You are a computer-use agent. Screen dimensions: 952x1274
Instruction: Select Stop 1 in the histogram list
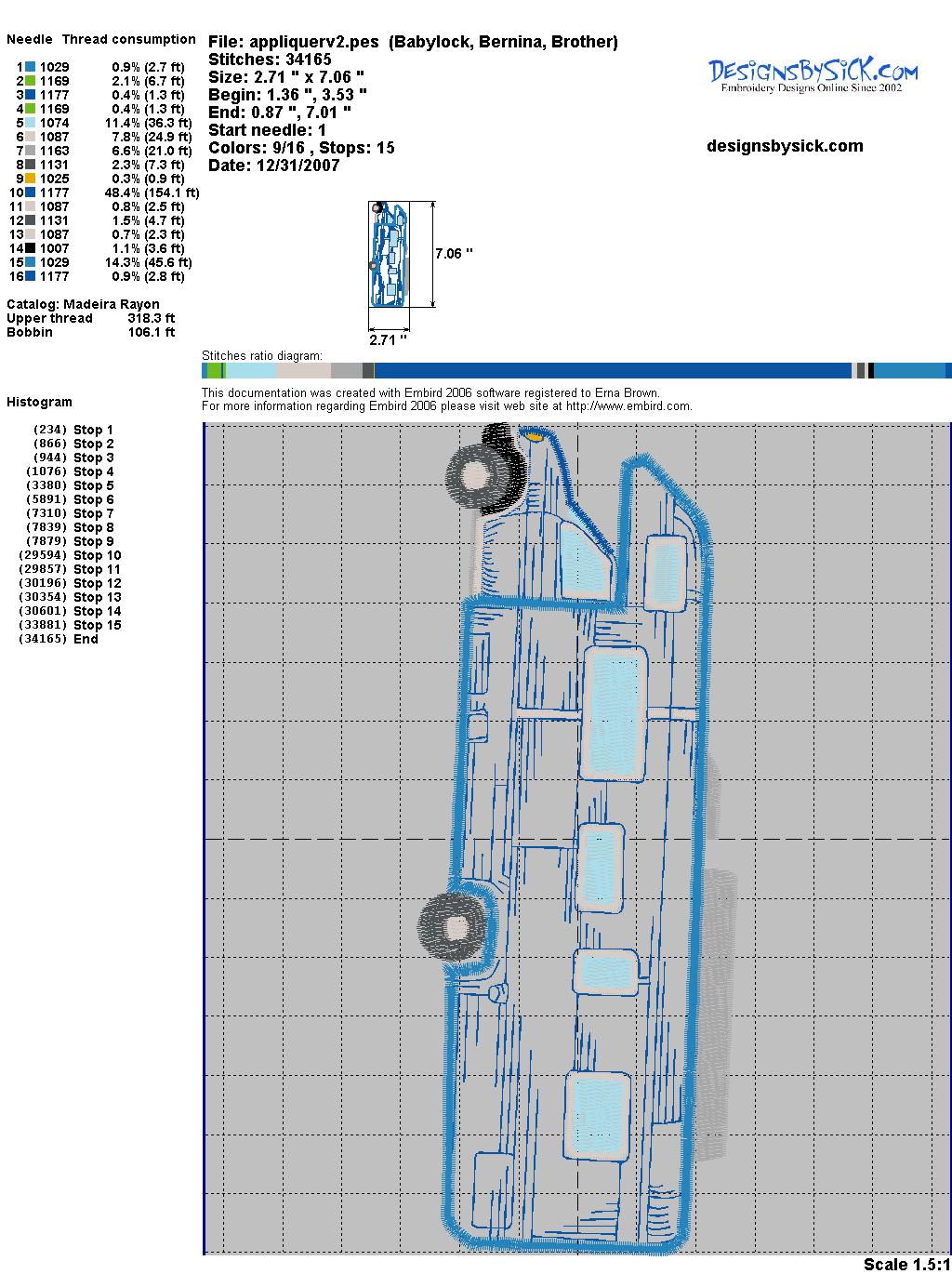pyautogui.click(x=93, y=430)
